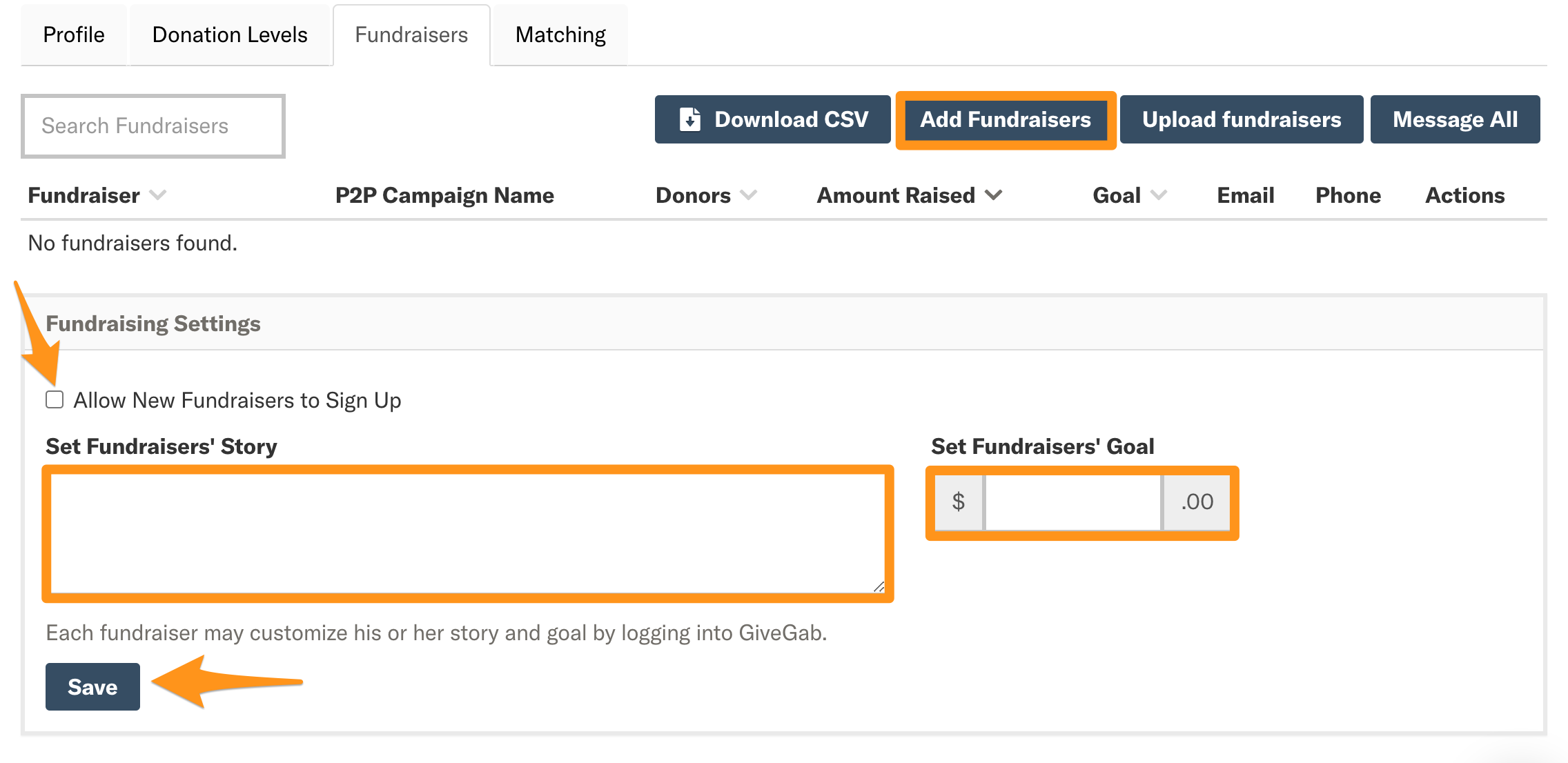Click the Fundraiser column header
The height and width of the screenshot is (763, 1568).
[84, 195]
